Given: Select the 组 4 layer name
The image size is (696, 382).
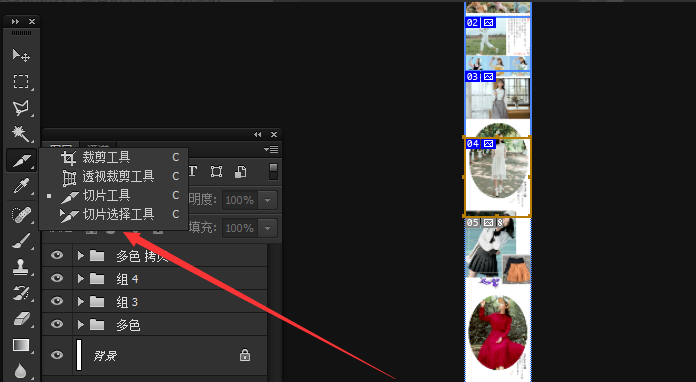Looking at the screenshot, I should pos(127,279).
